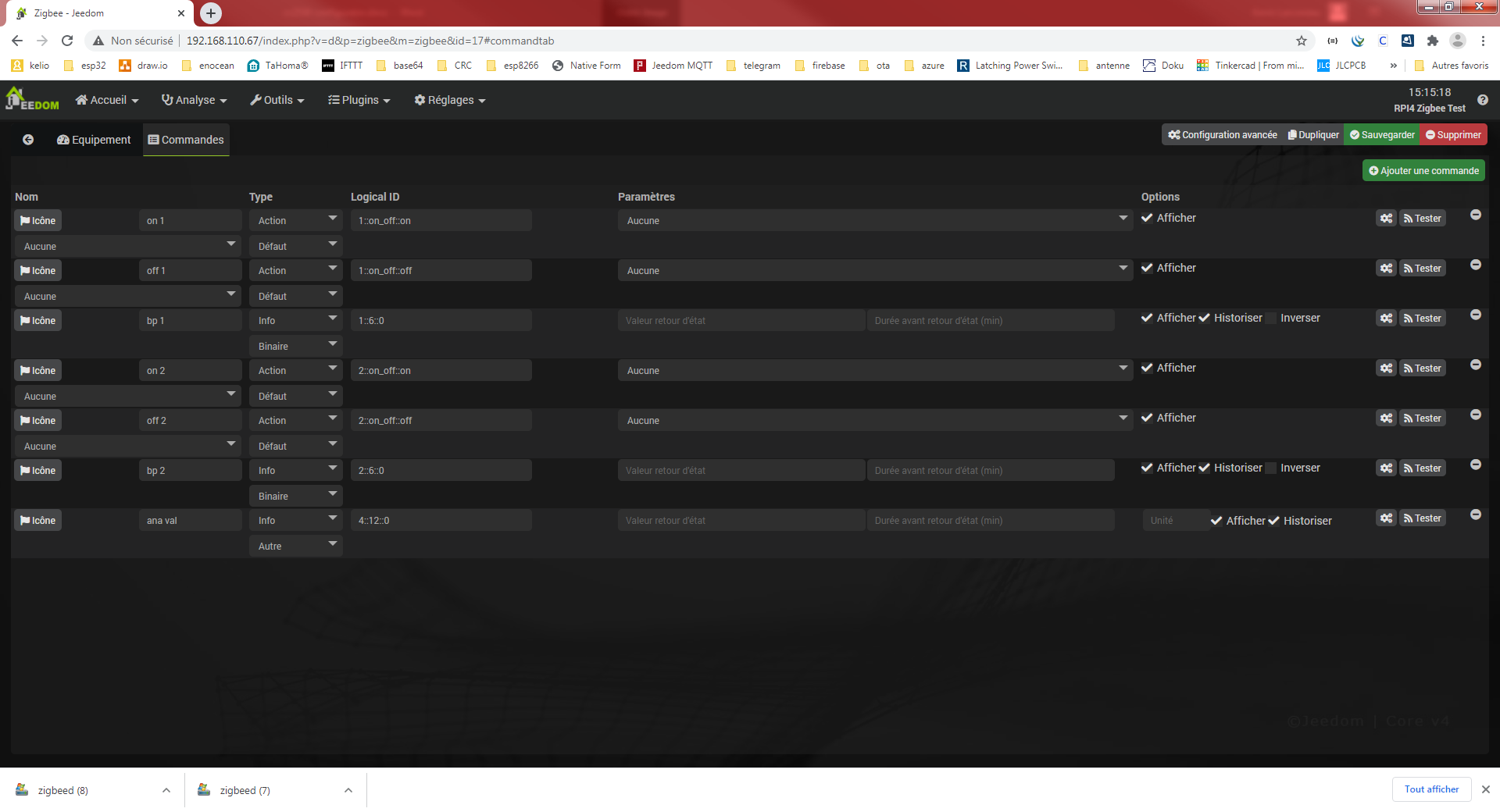Close the downloads bar
This screenshot has width=1500, height=812.
(1486, 789)
